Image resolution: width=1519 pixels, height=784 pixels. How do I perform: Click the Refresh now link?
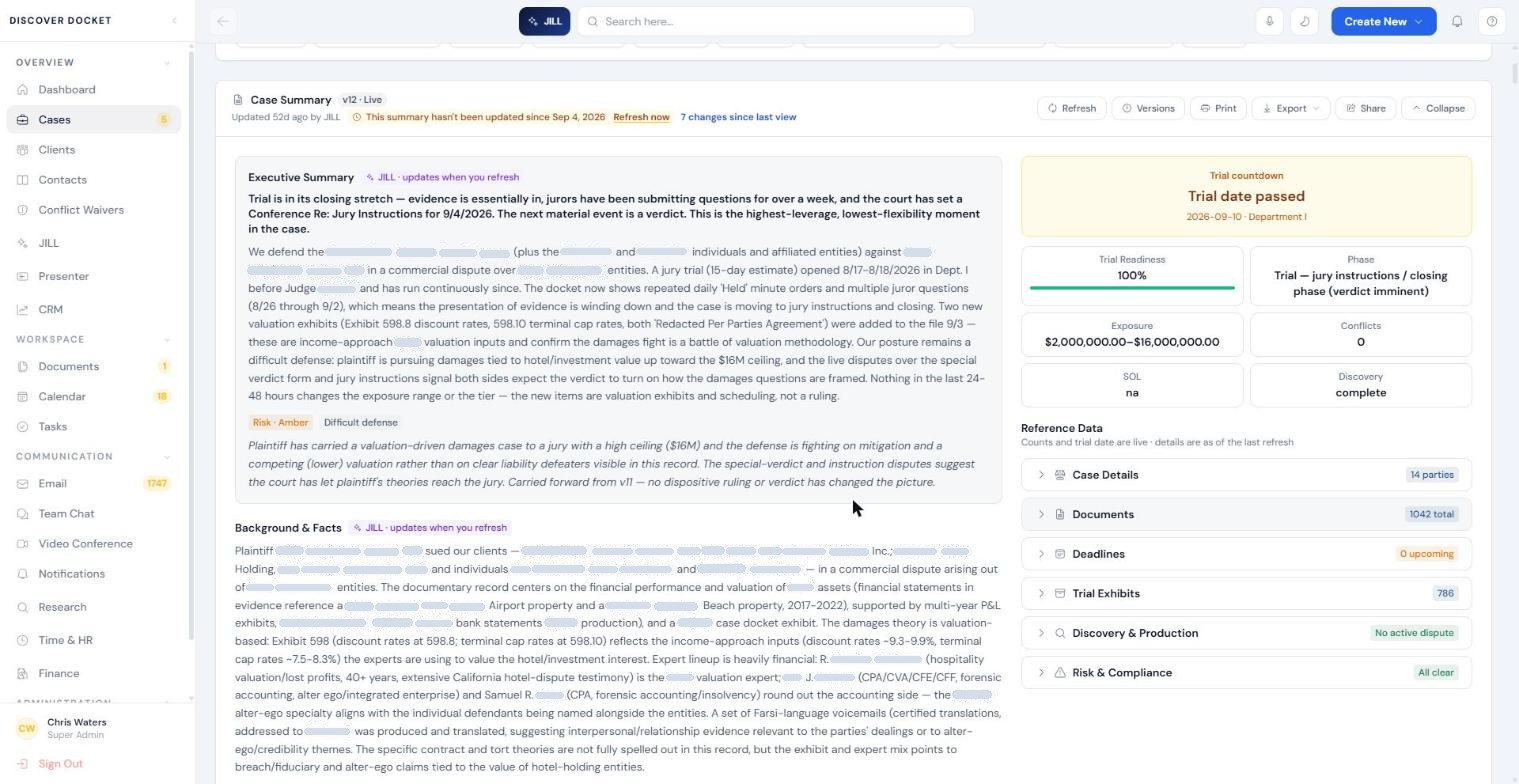(641, 117)
